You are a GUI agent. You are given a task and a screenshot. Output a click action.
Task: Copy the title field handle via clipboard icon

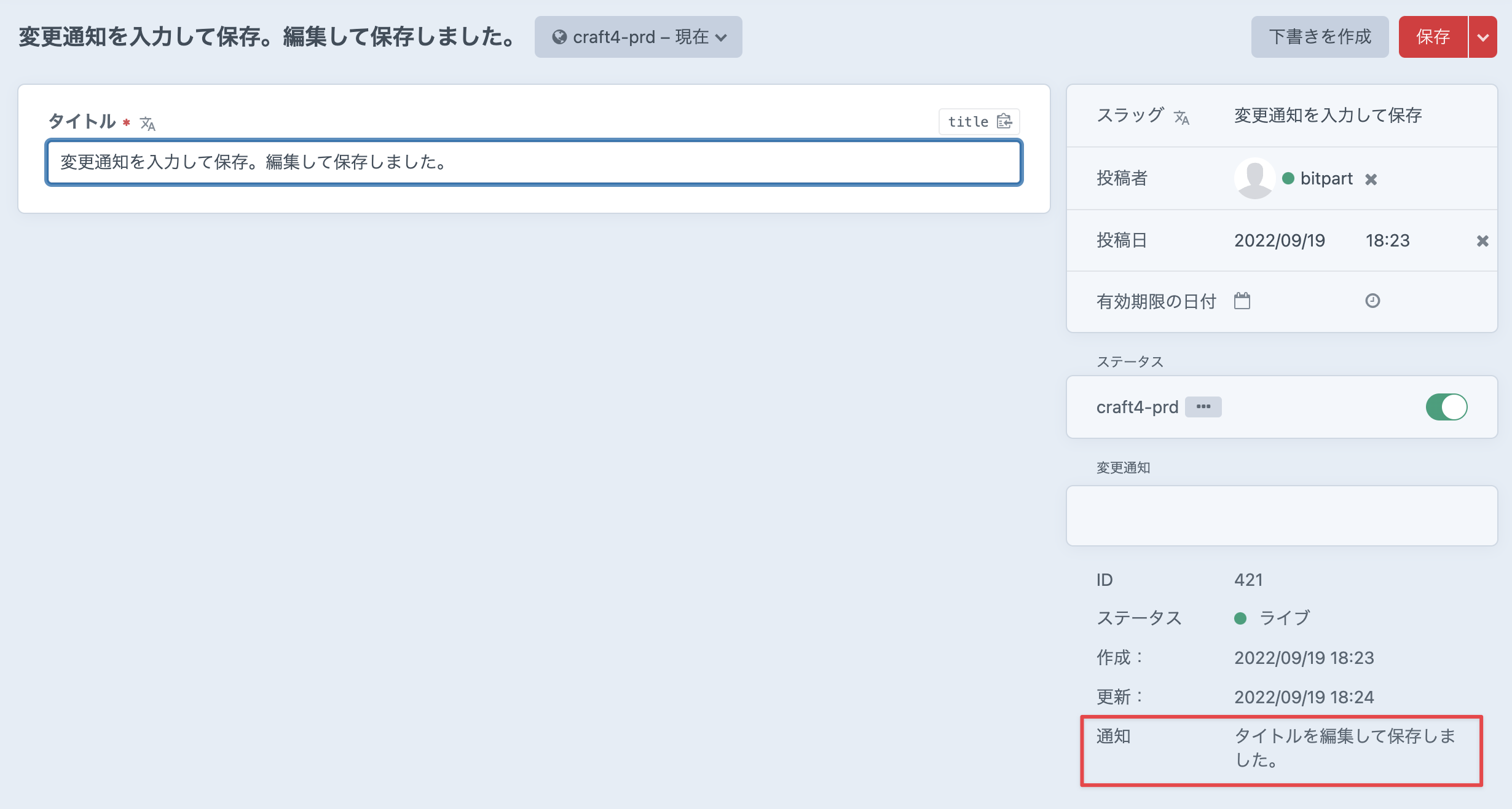point(1004,121)
